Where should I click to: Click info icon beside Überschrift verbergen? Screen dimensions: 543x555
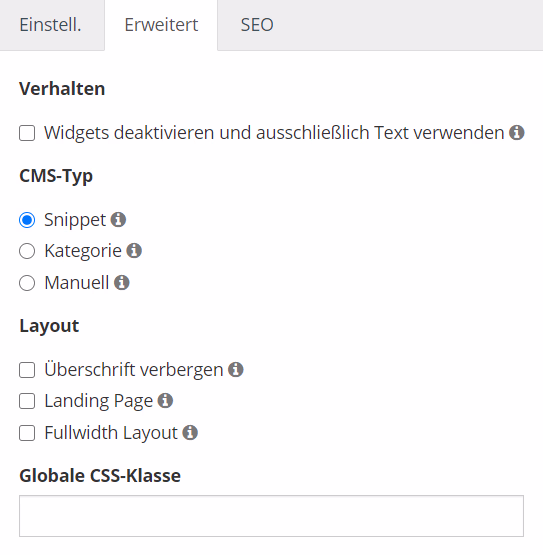point(236,370)
